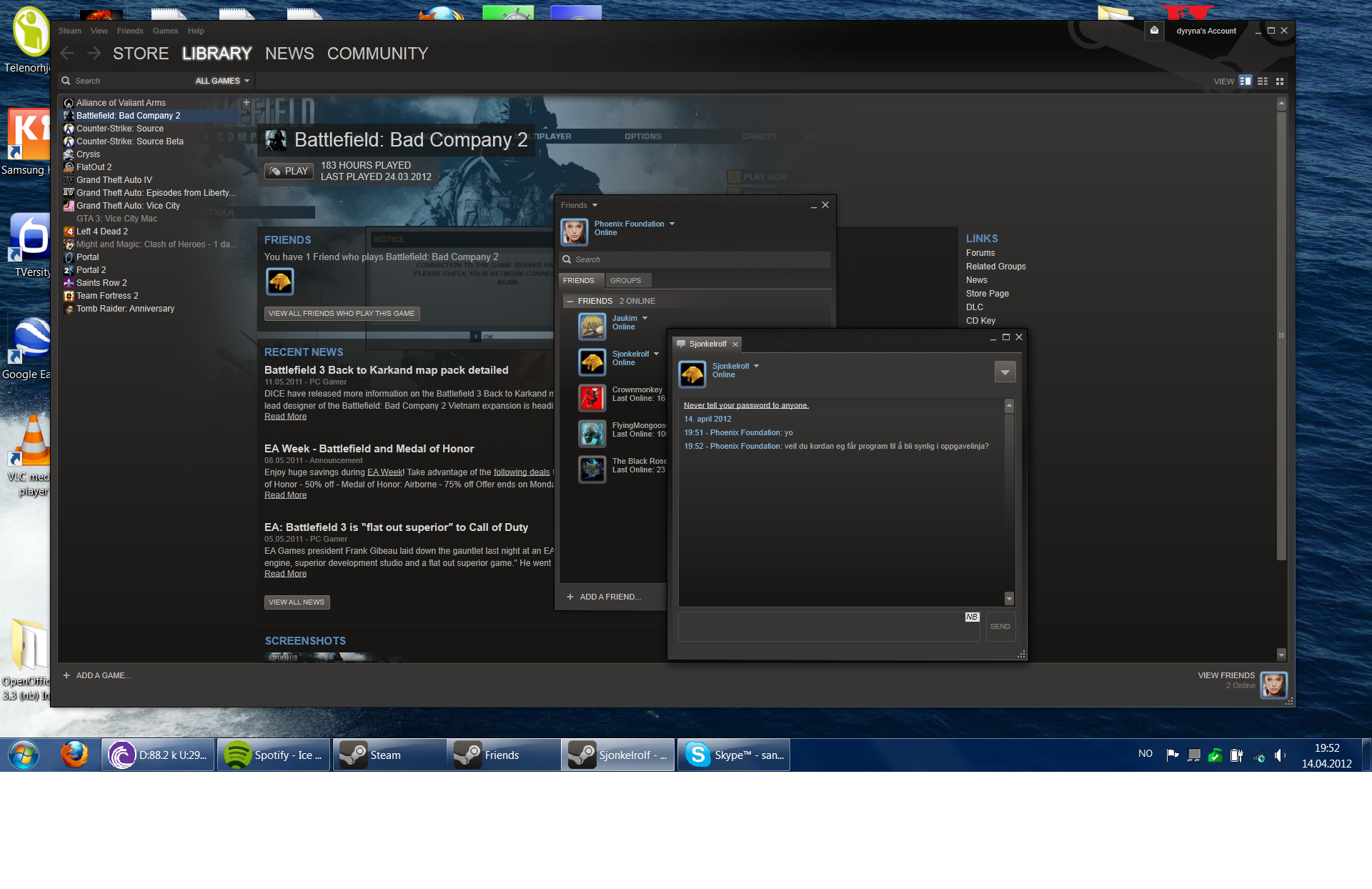Screen dimensions: 1372x889
Task: Click the Battlefield: Bad Company 2 game icon
Action: pos(276,139)
